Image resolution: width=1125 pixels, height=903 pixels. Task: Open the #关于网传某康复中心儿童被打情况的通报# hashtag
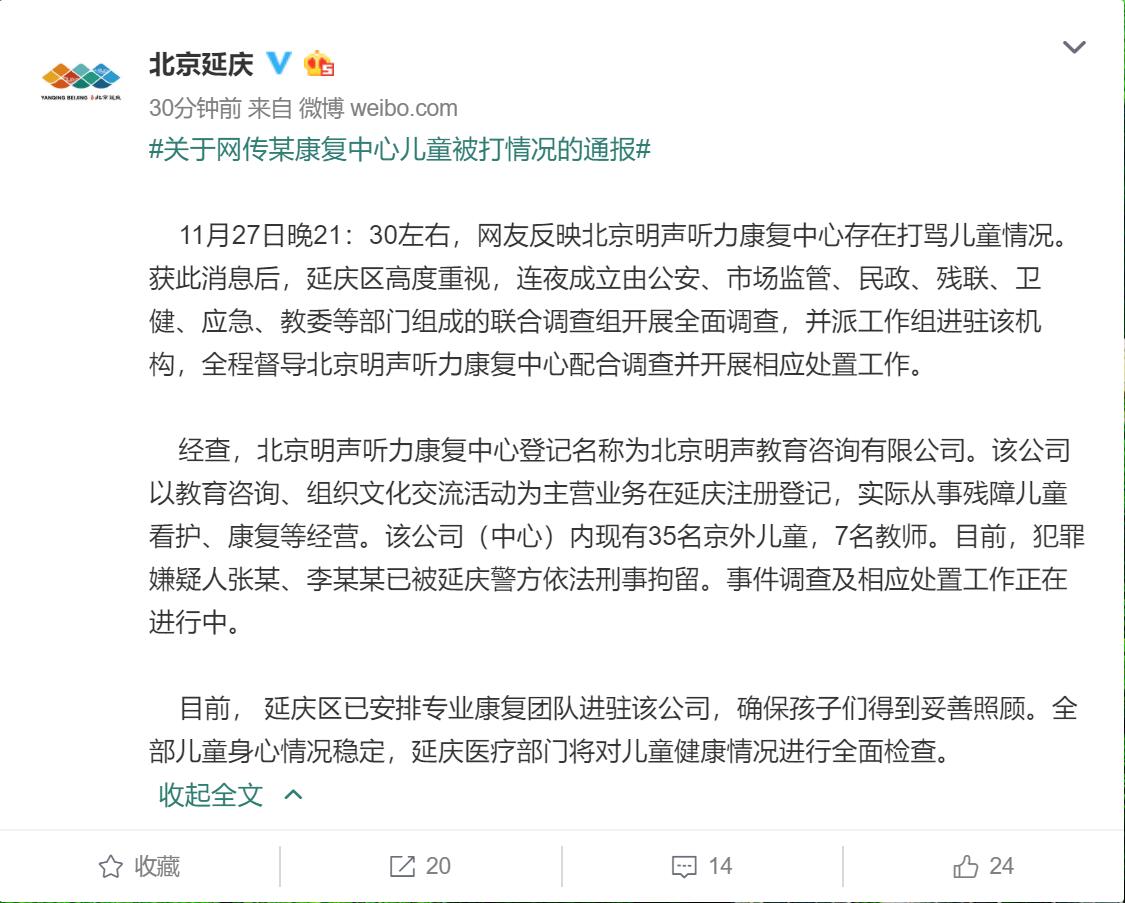[400, 151]
